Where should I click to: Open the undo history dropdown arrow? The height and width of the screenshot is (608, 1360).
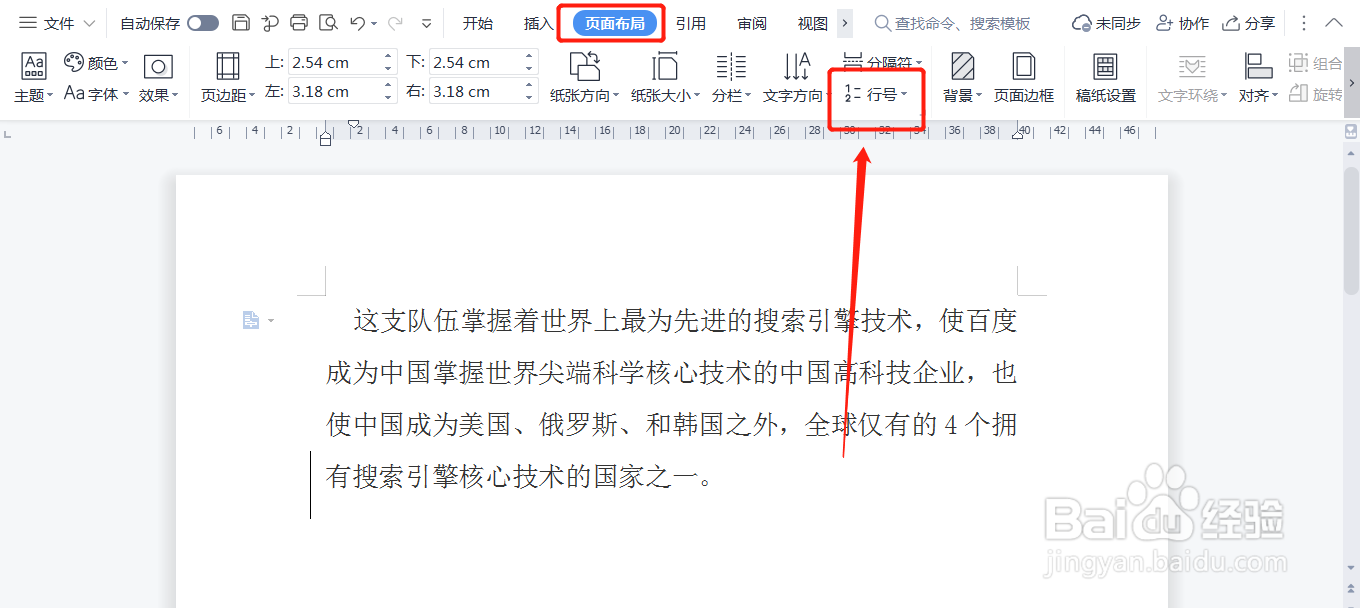click(x=374, y=23)
